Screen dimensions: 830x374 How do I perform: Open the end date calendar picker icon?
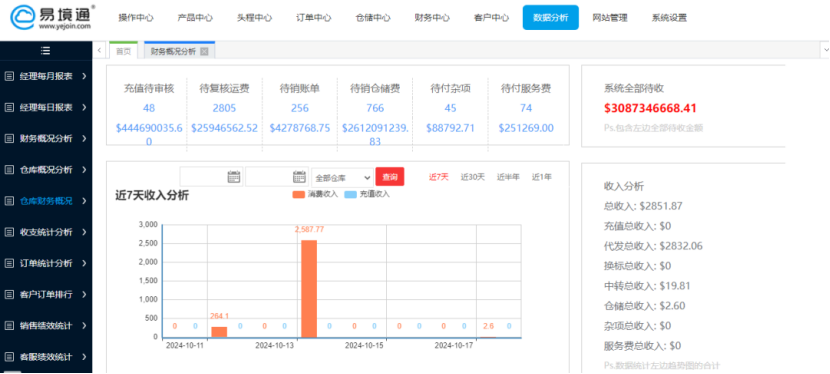(300, 177)
